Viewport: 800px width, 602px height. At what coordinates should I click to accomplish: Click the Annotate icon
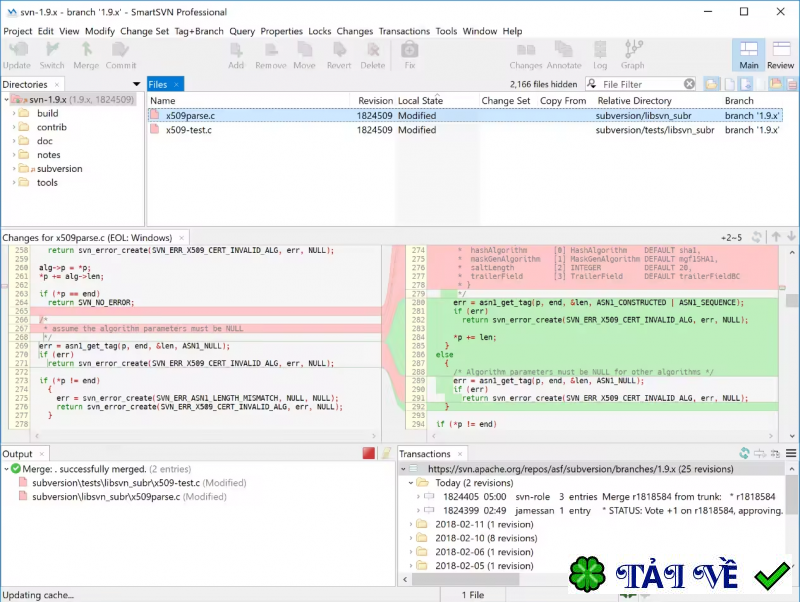click(564, 52)
